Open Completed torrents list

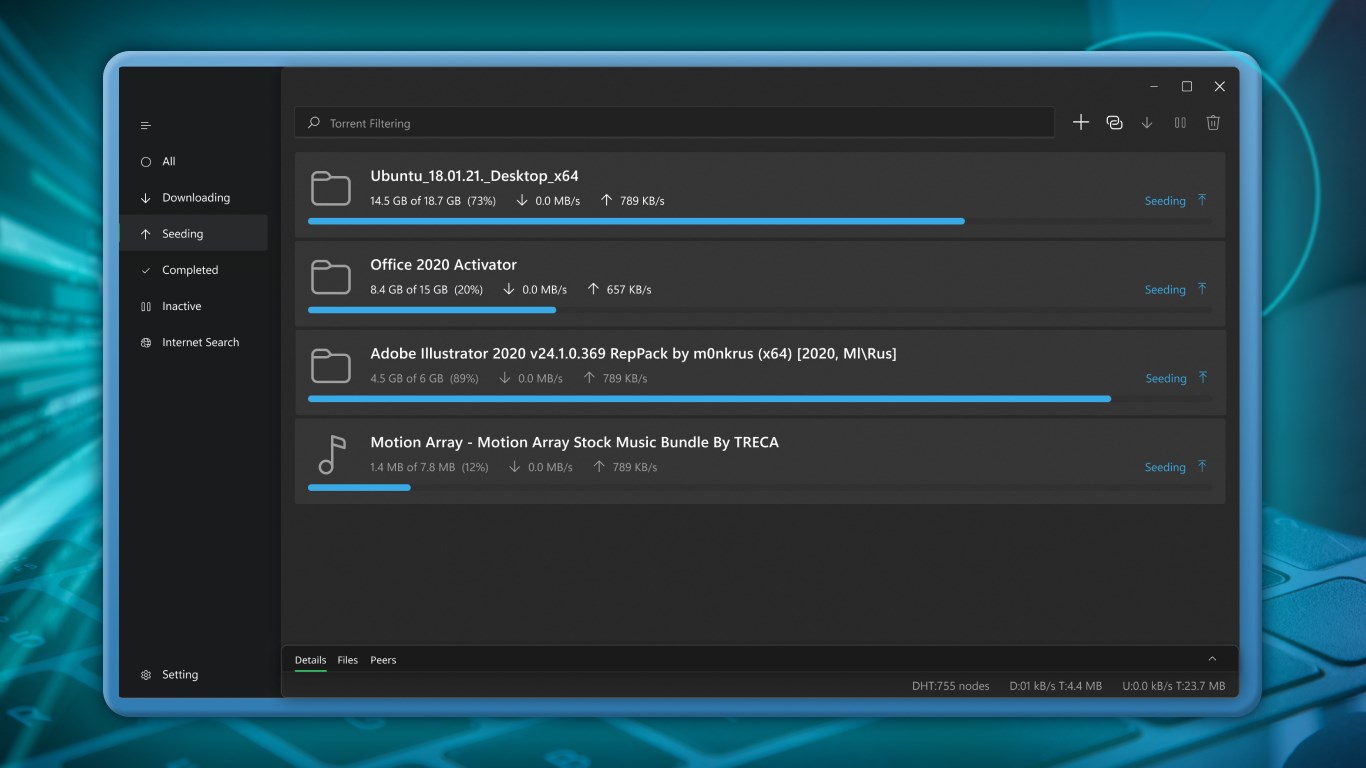pos(193,270)
